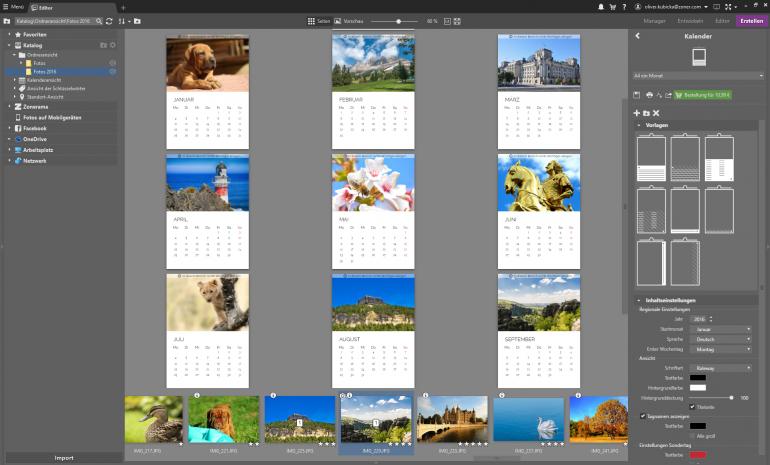This screenshot has width=770, height=465.
Task: Open the Sprache Deutsch dropdown
Action: click(721, 339)
